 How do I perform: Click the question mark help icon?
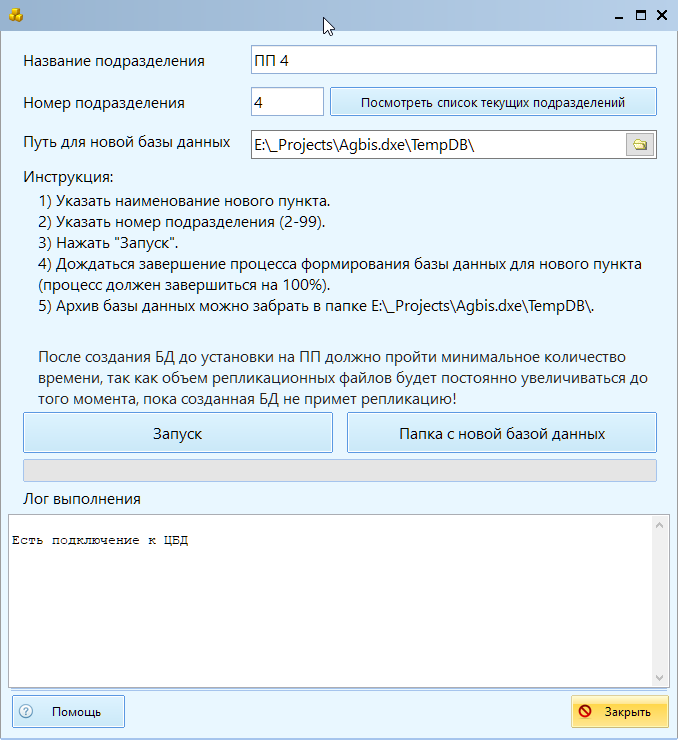pyautogui.click(x=26, y=711)
